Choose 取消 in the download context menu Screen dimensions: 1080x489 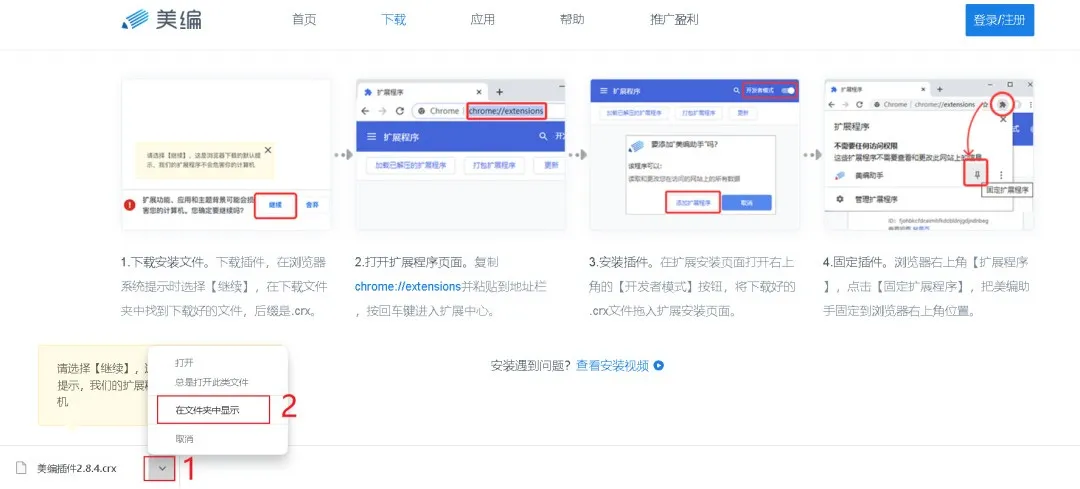(x=184, y=439)
